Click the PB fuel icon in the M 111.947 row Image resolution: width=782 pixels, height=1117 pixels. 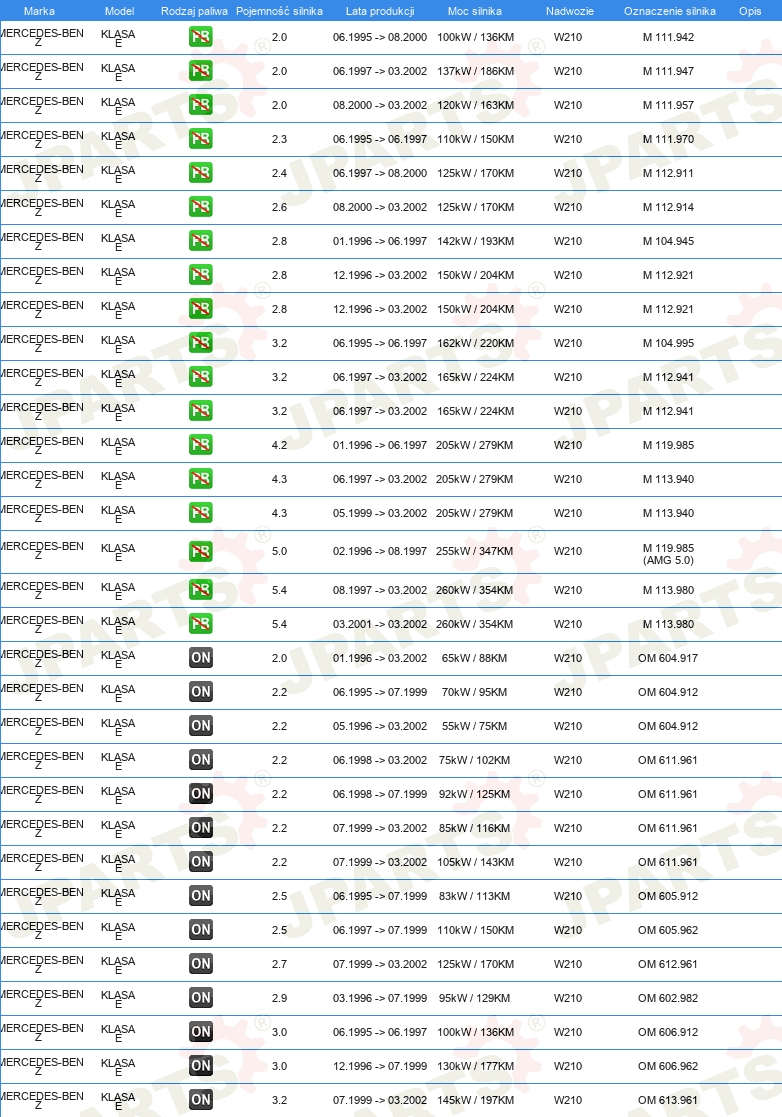click(201, 71)
